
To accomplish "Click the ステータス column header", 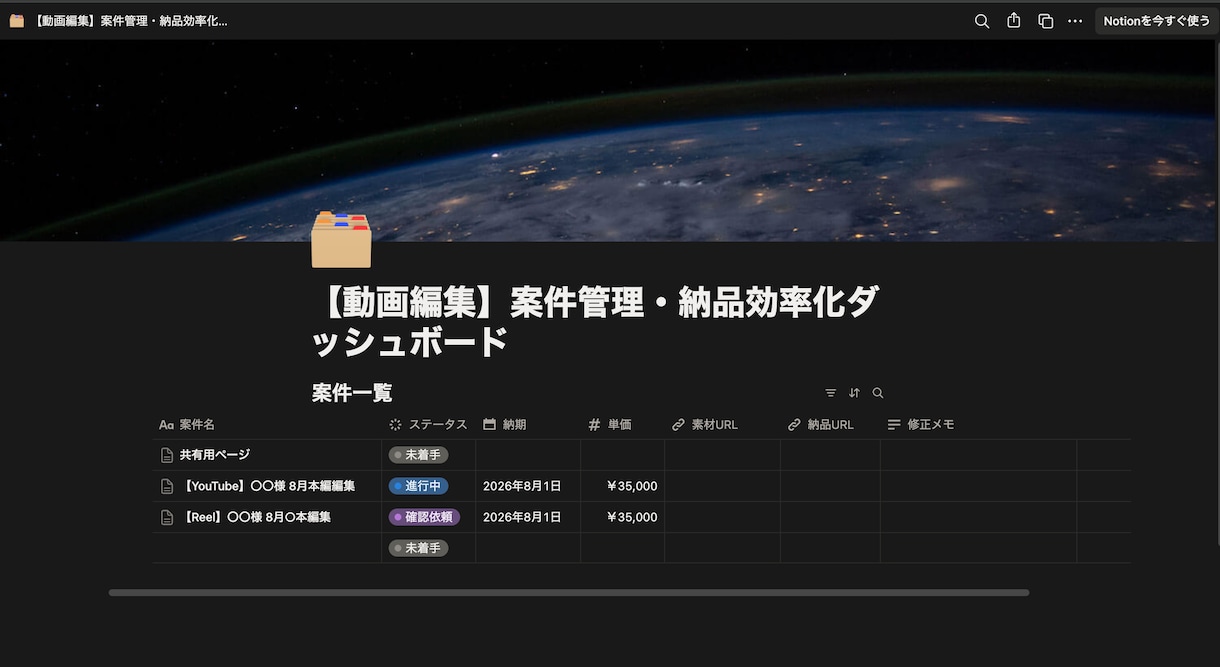I will pyautogui.click(x=428, y=425).
